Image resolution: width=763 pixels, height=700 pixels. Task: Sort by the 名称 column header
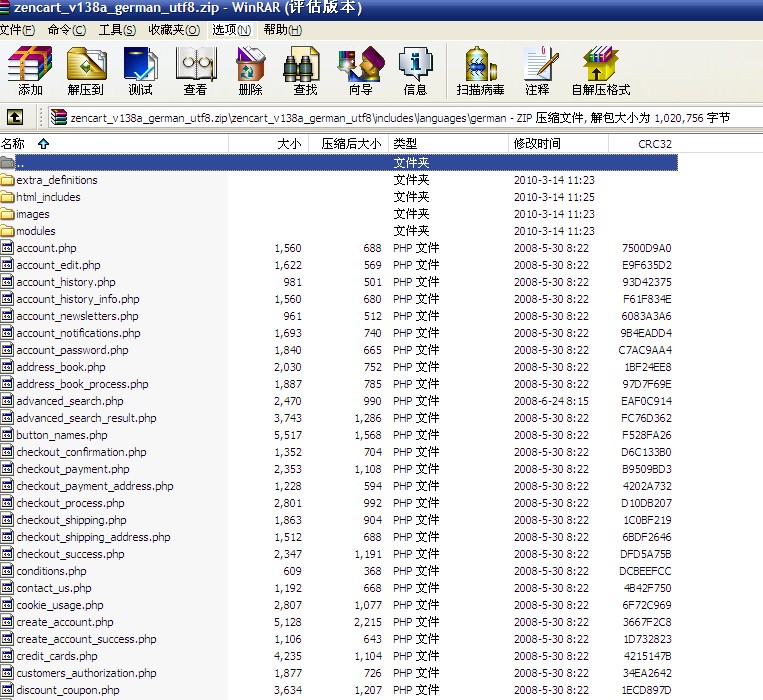[x=114, y=144]
